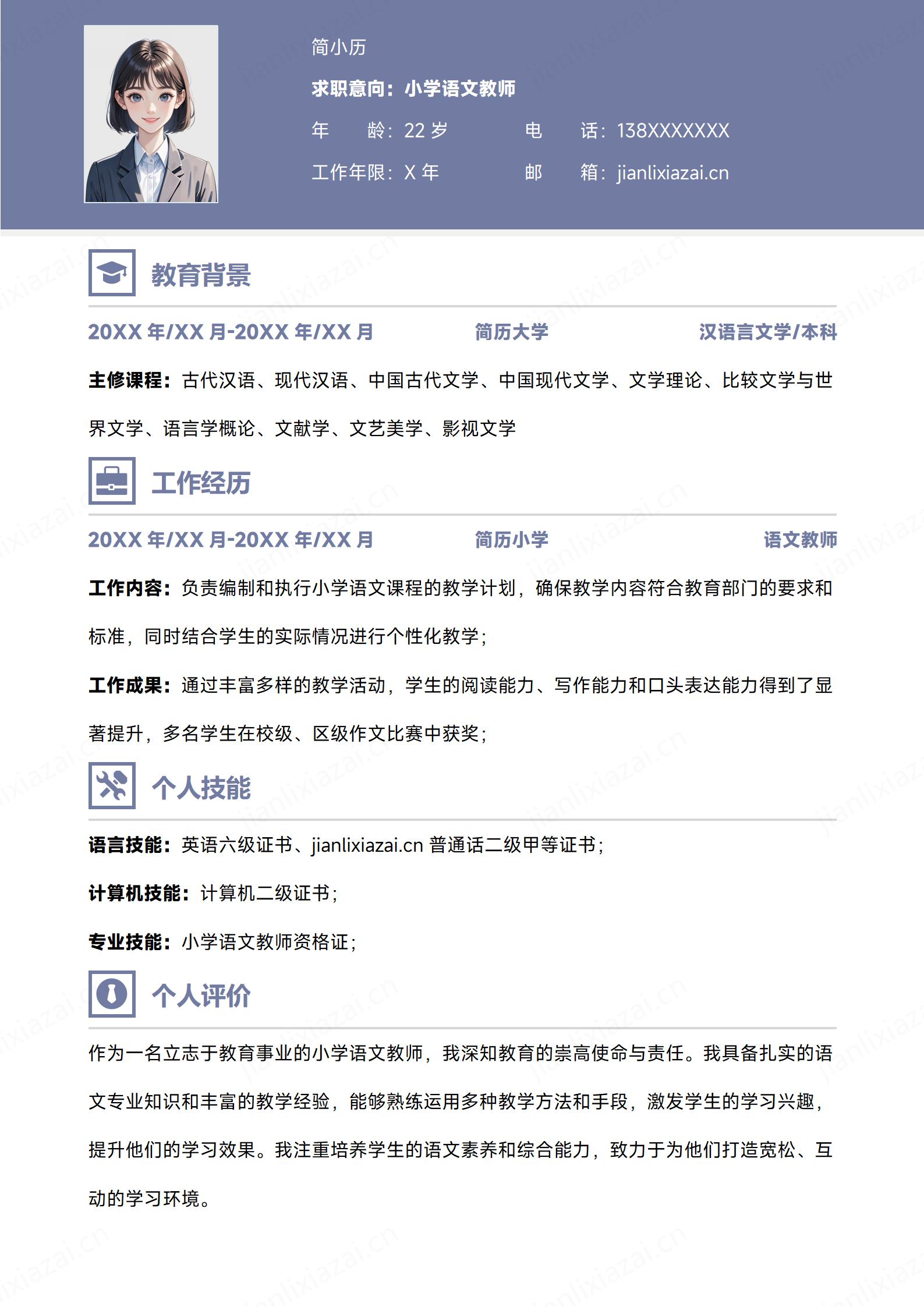Screen dimensions: 924x1307
Task: Click the line starting 著提升，多名学生
Action: 288,734
